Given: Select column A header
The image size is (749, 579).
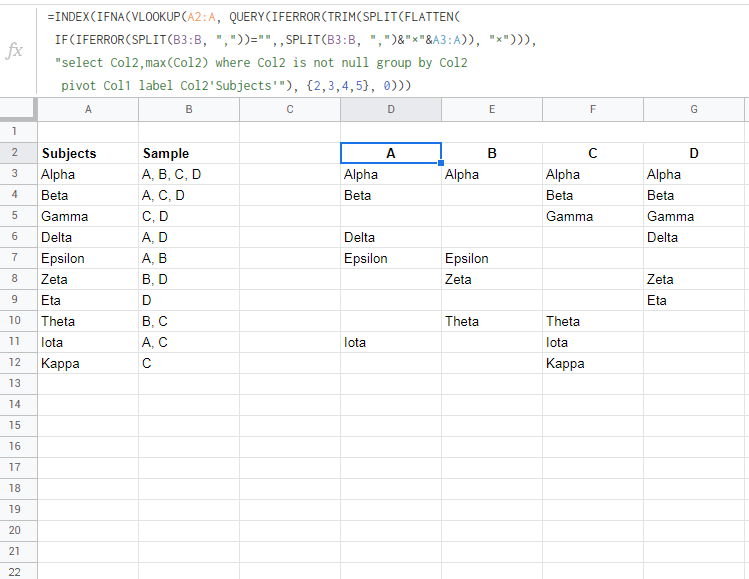Looking at the screenshot, I should pyautogui.click(x=88, y=109).
